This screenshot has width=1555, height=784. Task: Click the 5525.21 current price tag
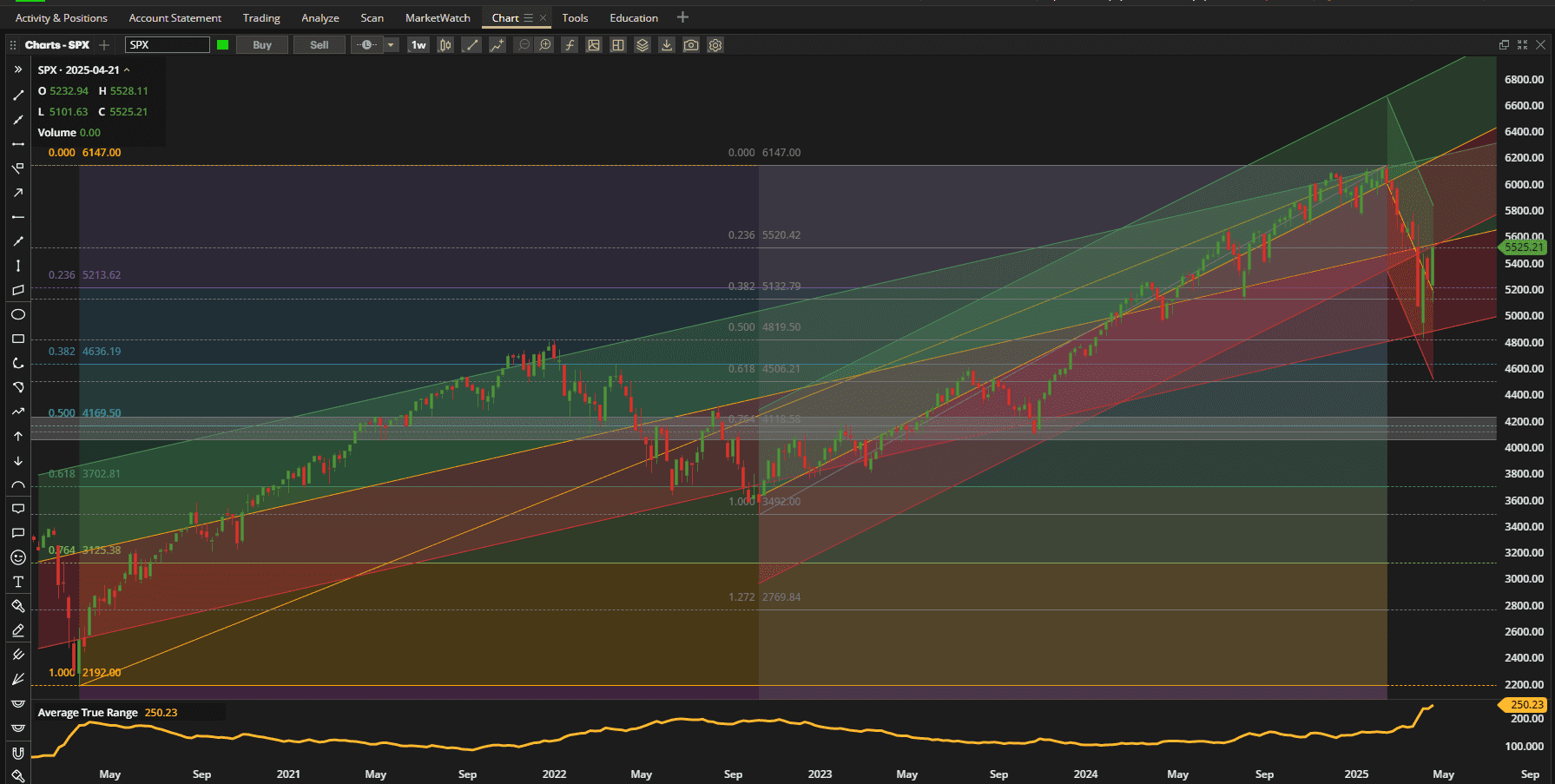[x=1524, y=247]
